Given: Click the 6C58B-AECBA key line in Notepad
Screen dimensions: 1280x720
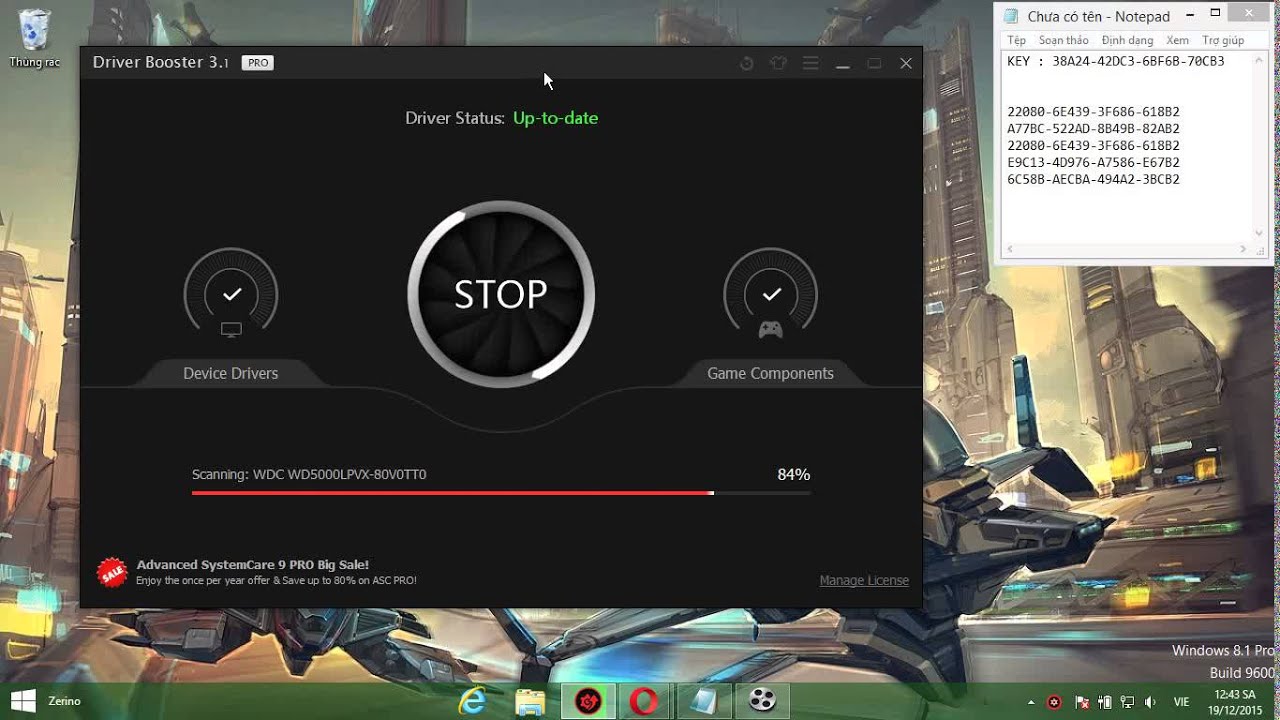Looking at the screenshot, I should 1093,180.
